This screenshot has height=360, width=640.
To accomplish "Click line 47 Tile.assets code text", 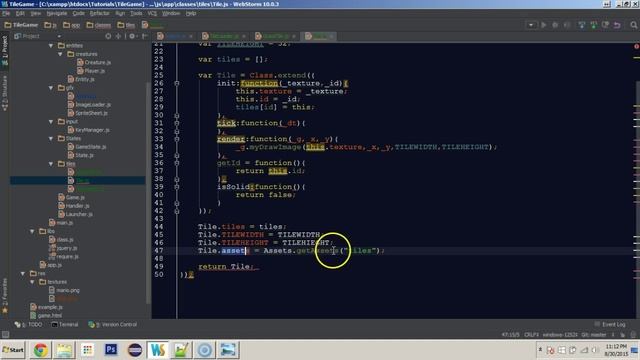I will [291, 251].
